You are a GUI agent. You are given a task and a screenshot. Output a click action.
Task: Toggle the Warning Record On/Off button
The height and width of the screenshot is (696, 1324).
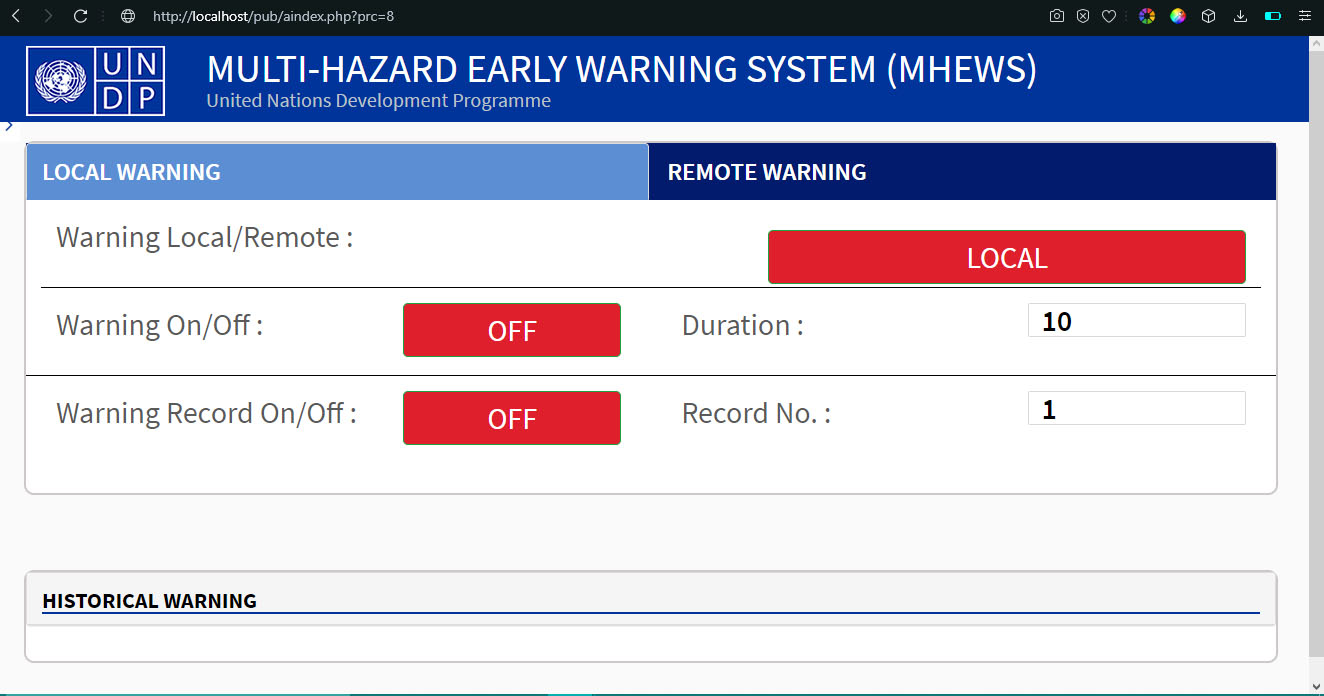click(512, 418)
